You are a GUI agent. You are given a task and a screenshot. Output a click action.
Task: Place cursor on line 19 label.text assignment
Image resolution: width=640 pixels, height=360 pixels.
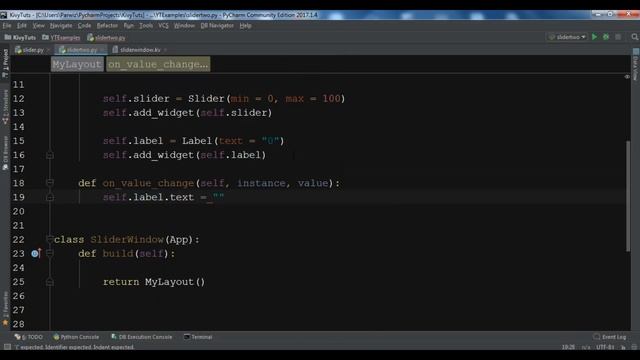point(163,197)
